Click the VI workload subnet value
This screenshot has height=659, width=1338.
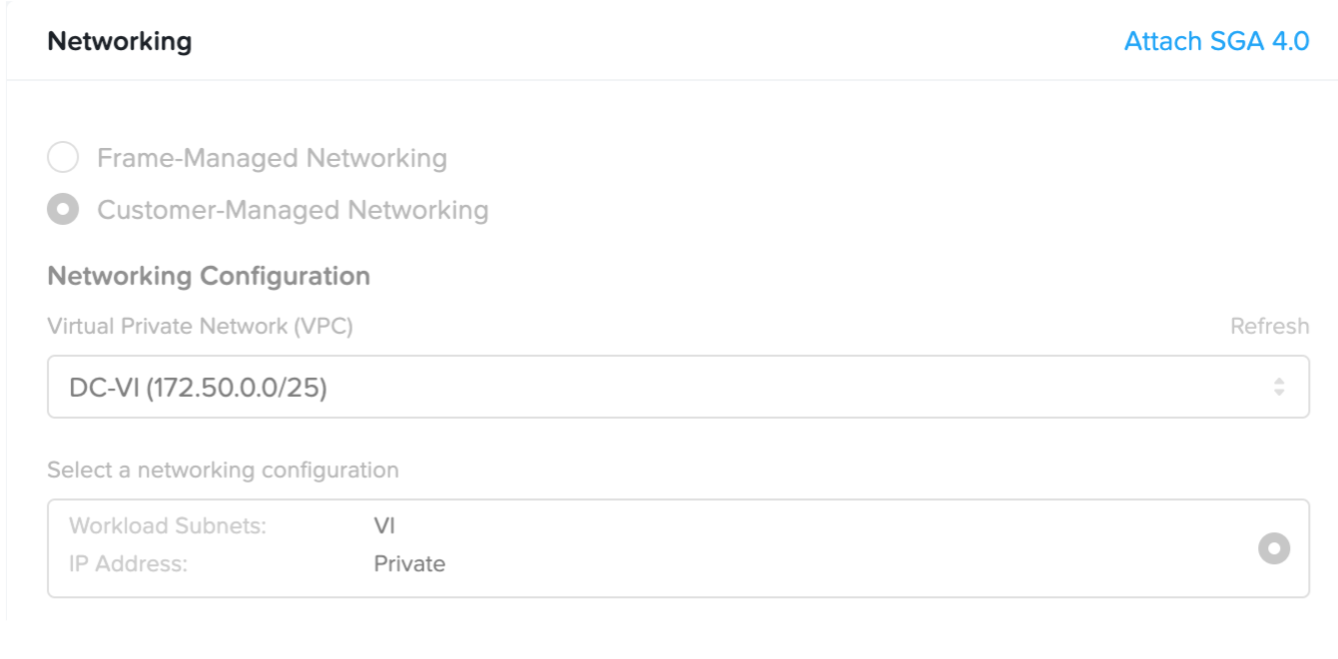pos(385,526)
